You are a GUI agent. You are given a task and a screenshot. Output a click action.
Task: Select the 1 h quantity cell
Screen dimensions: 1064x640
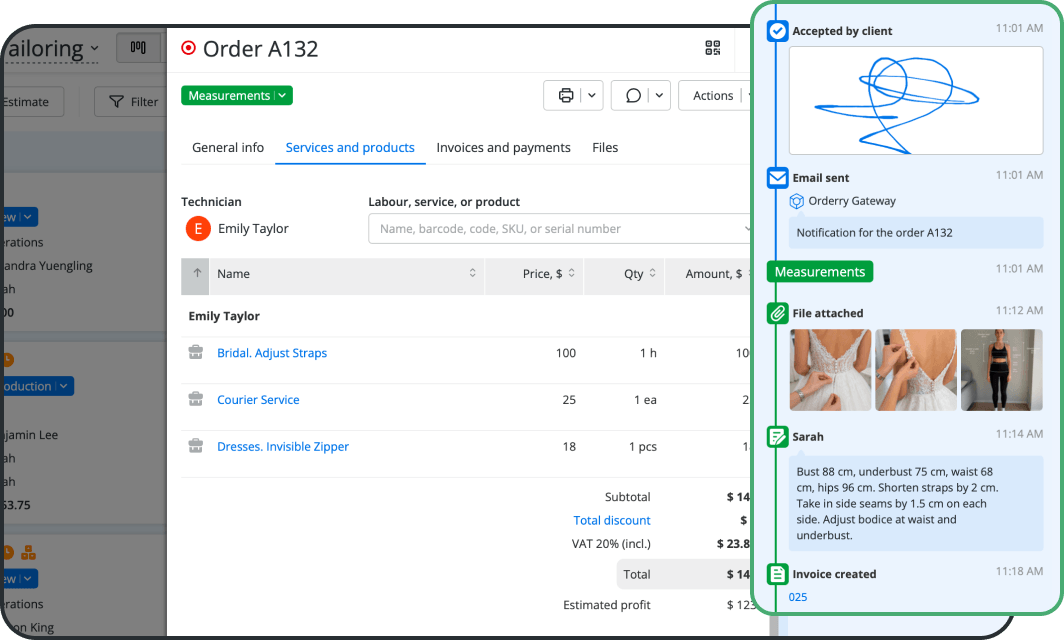tap(648, 353)
